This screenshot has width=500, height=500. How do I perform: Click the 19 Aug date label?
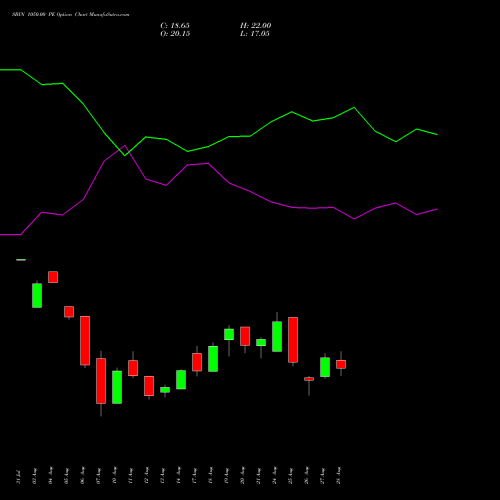(226, 476)
